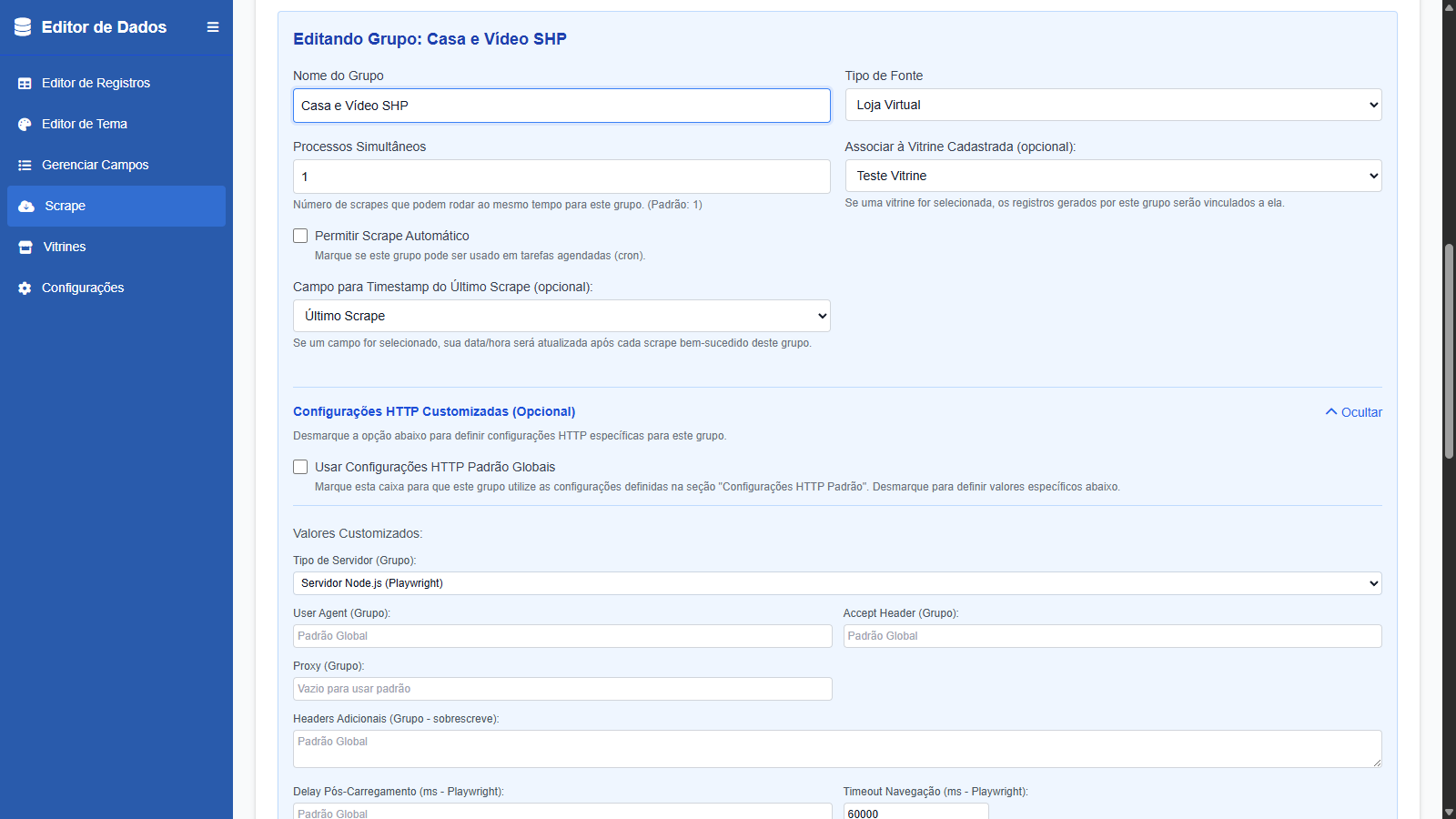Image resolution: width=1456 pixels, height=819 pixels.
Task: Click the Editor de Registros table icon
Action: click(25, 83)
